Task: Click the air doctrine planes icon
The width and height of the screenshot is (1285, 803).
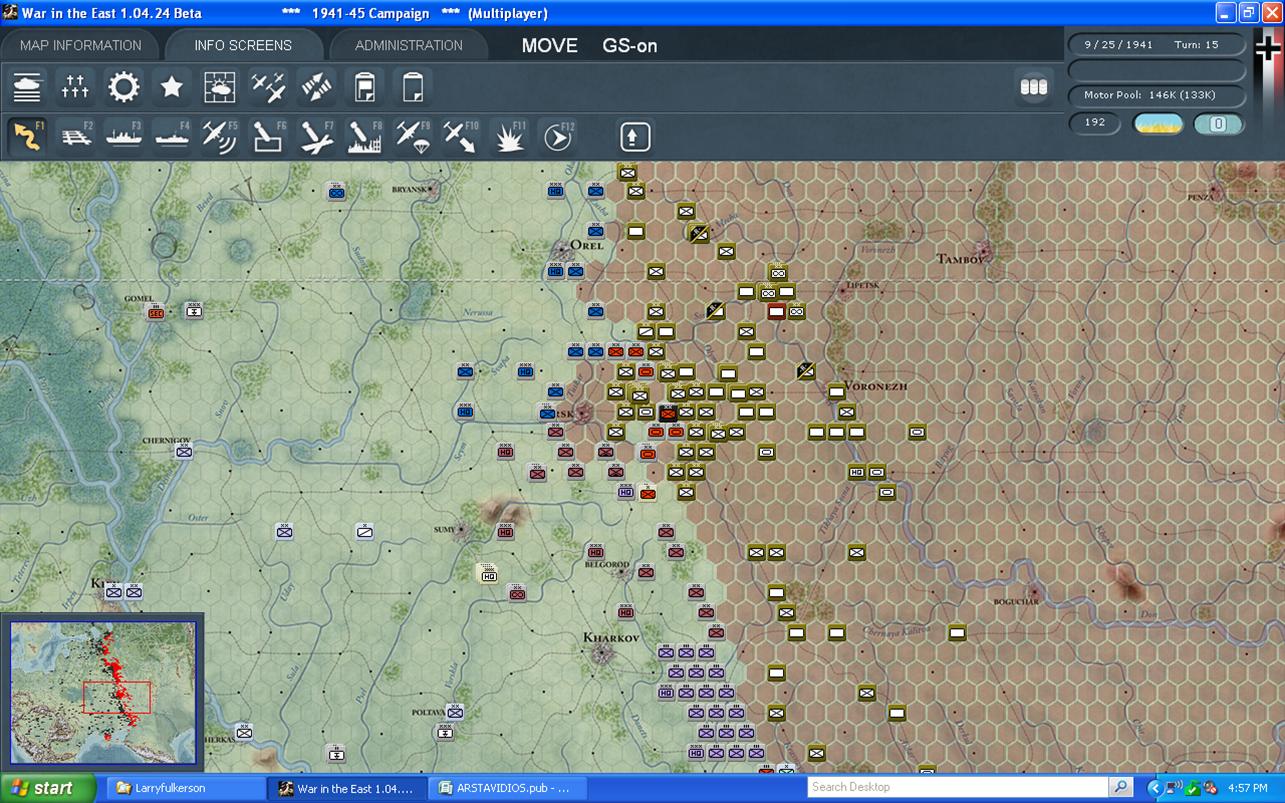Action: 268,87
